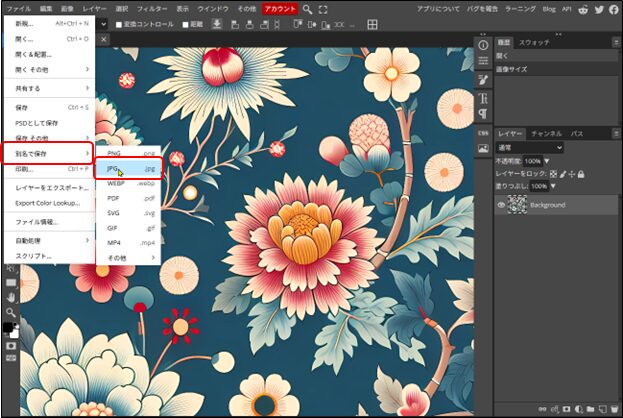
Task: Click the four-square grid icon in options bar
Action: (x=372, y=25)
